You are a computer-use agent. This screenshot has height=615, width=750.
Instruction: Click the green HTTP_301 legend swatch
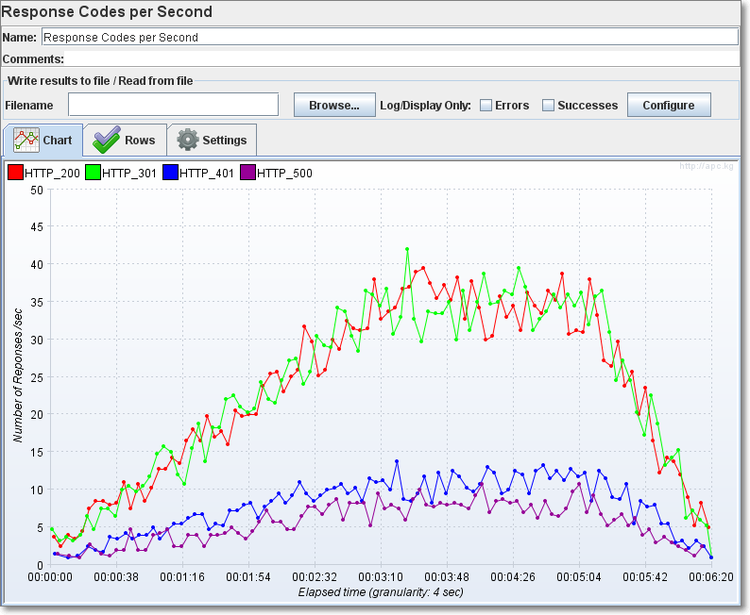[x=93, y=173]
